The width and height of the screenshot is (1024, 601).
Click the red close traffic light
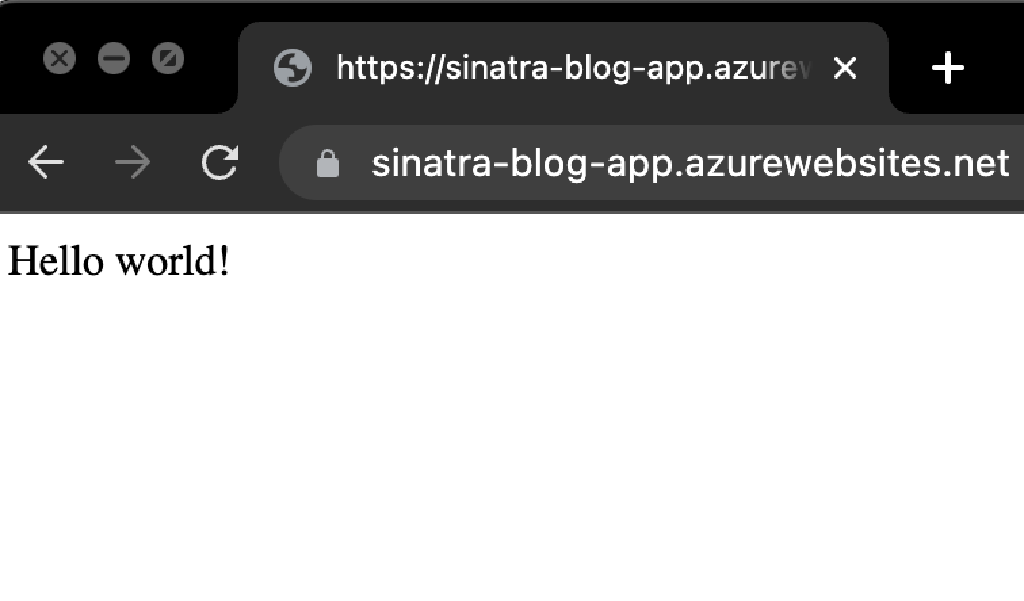[60, 58]
